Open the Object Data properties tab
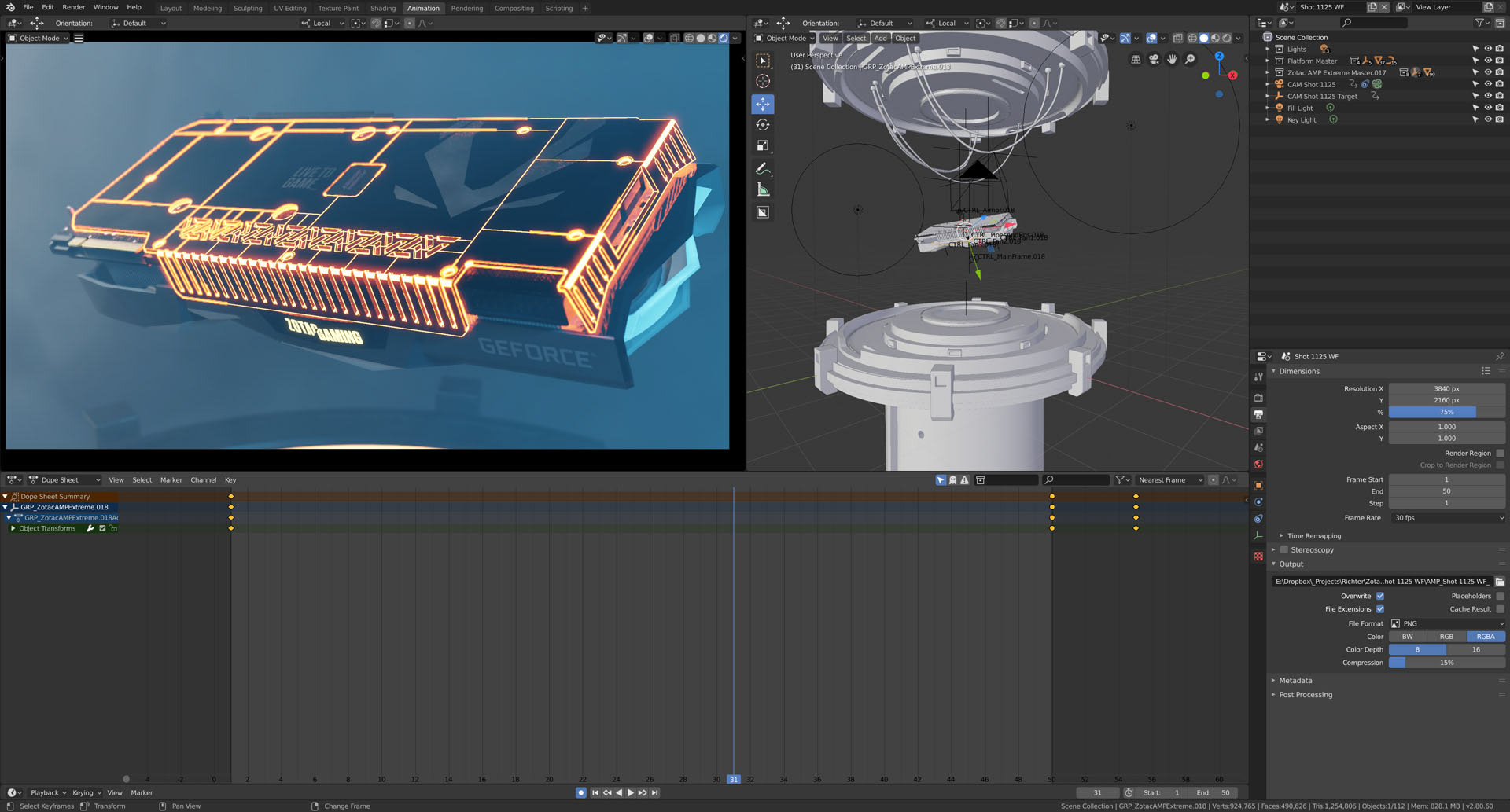Screen dimensions: 1510x812 point(1258,535)
